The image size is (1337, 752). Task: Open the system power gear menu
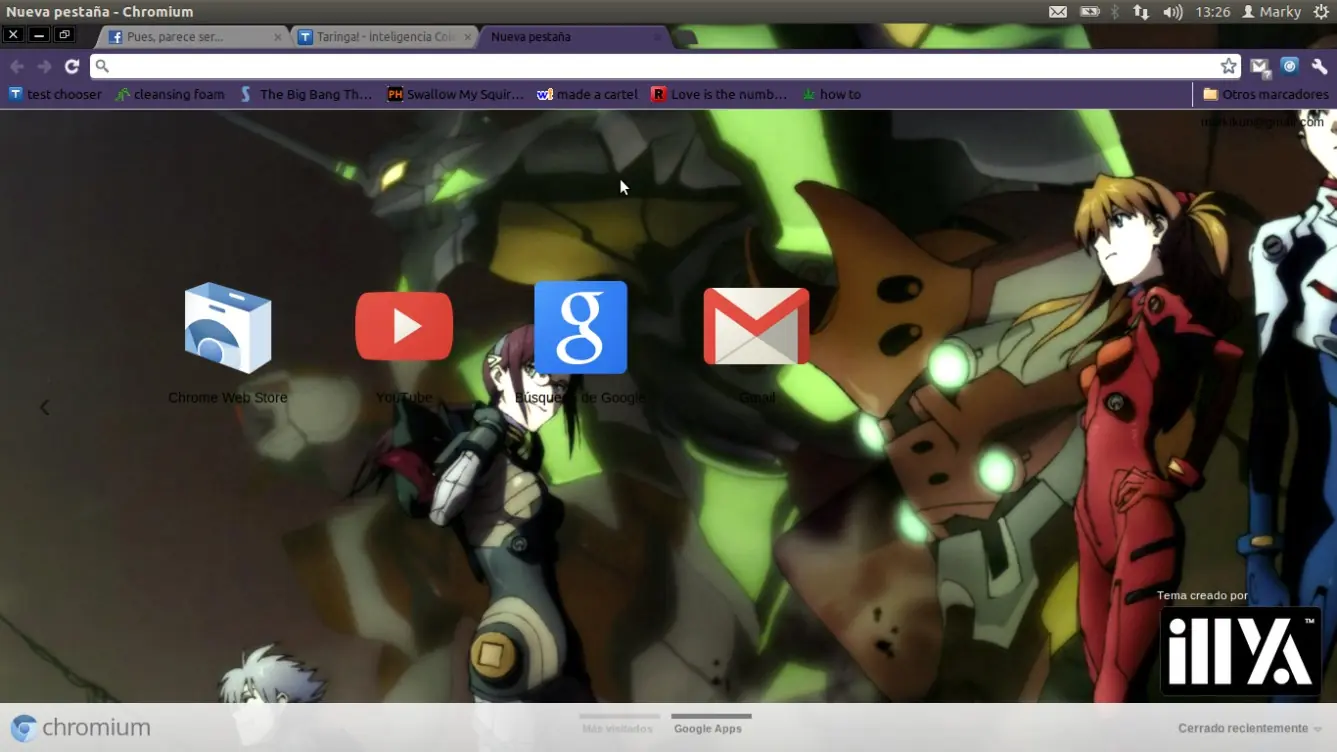(x=1321, y=12)
